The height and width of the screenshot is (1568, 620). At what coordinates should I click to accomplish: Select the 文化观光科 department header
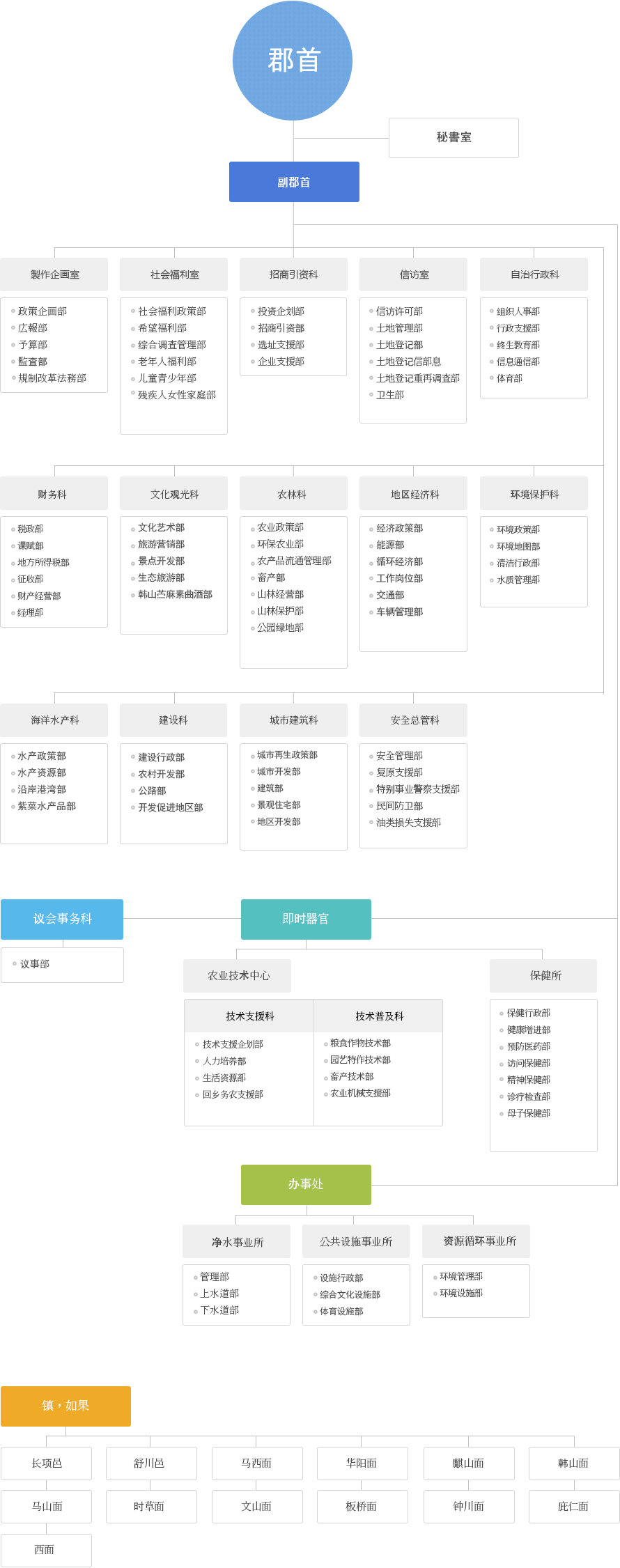pyautogui.click(x=174, y=494)
